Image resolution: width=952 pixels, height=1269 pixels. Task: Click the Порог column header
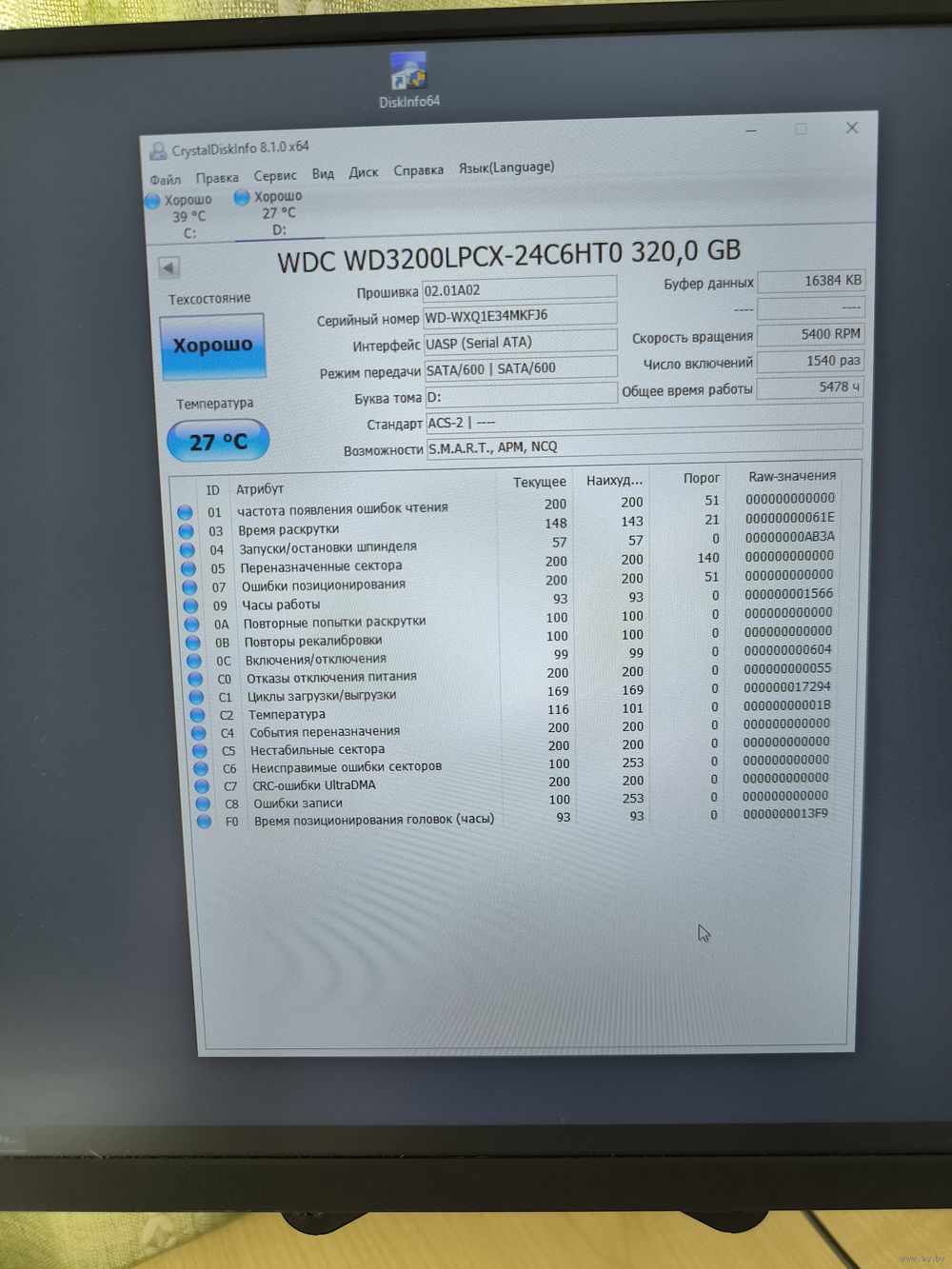point(702,479)
